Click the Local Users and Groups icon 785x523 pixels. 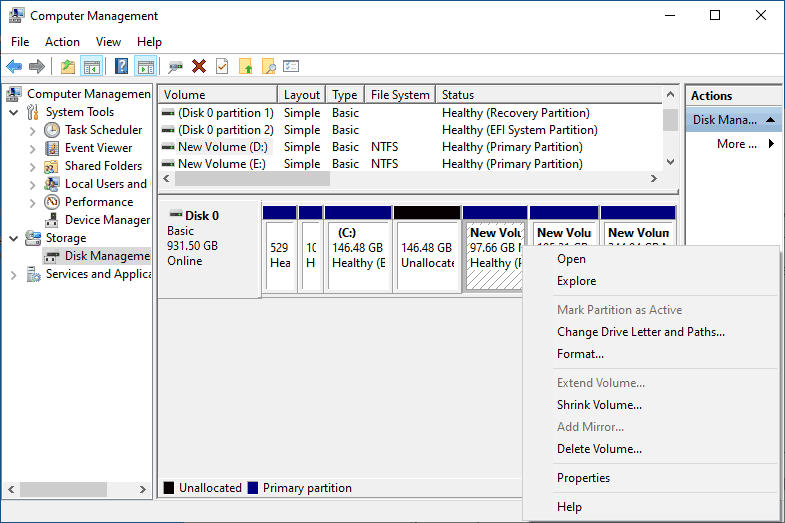point(52,184)
